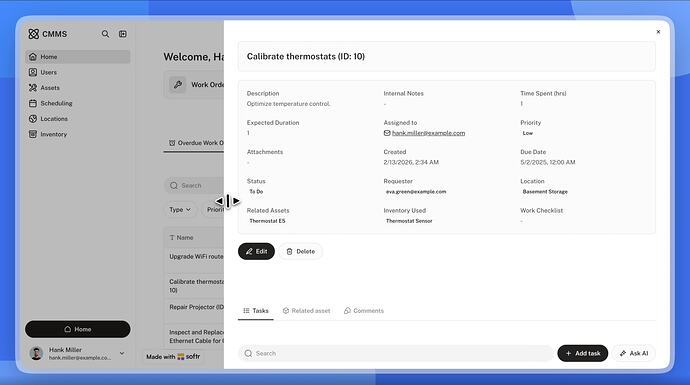690x385 pixels.
Task: Click the Due Date value 5/2/2025
Action: (x=547, y=162)
